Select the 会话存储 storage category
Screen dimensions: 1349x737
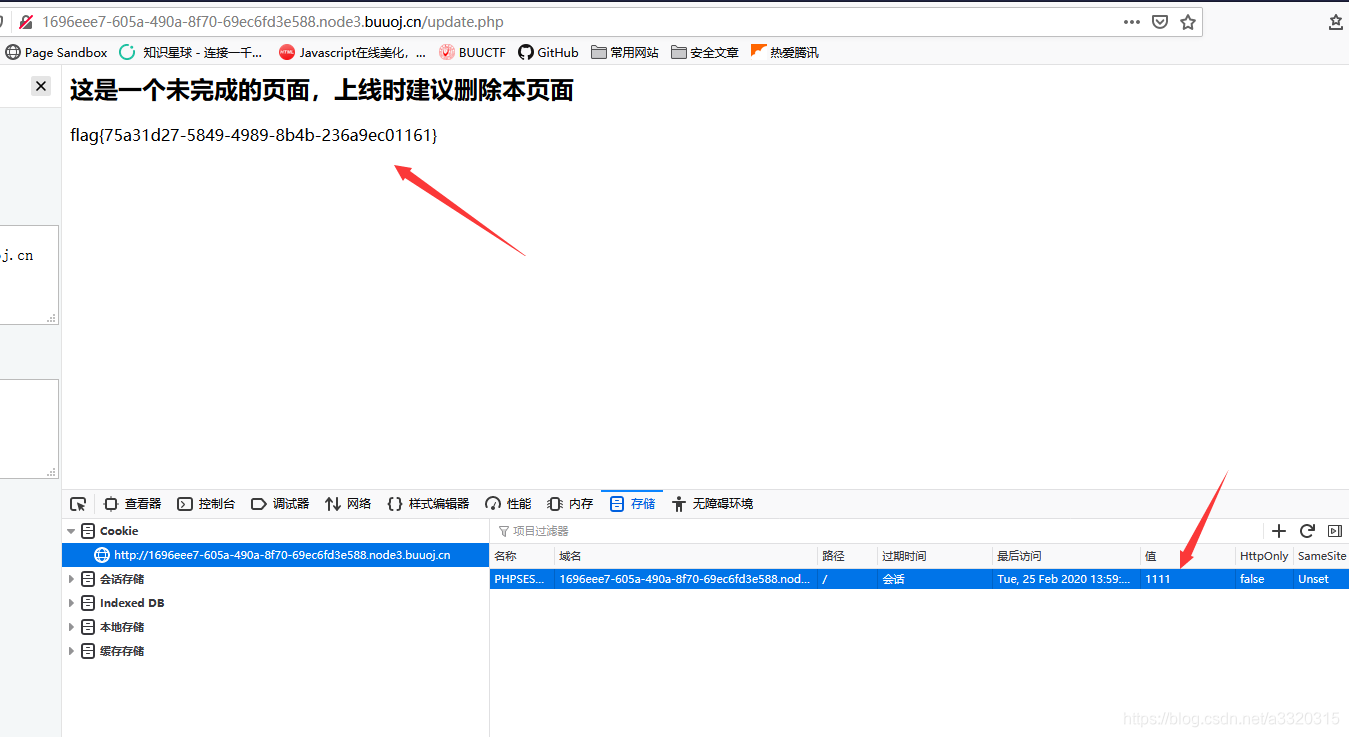coord(122,579)
